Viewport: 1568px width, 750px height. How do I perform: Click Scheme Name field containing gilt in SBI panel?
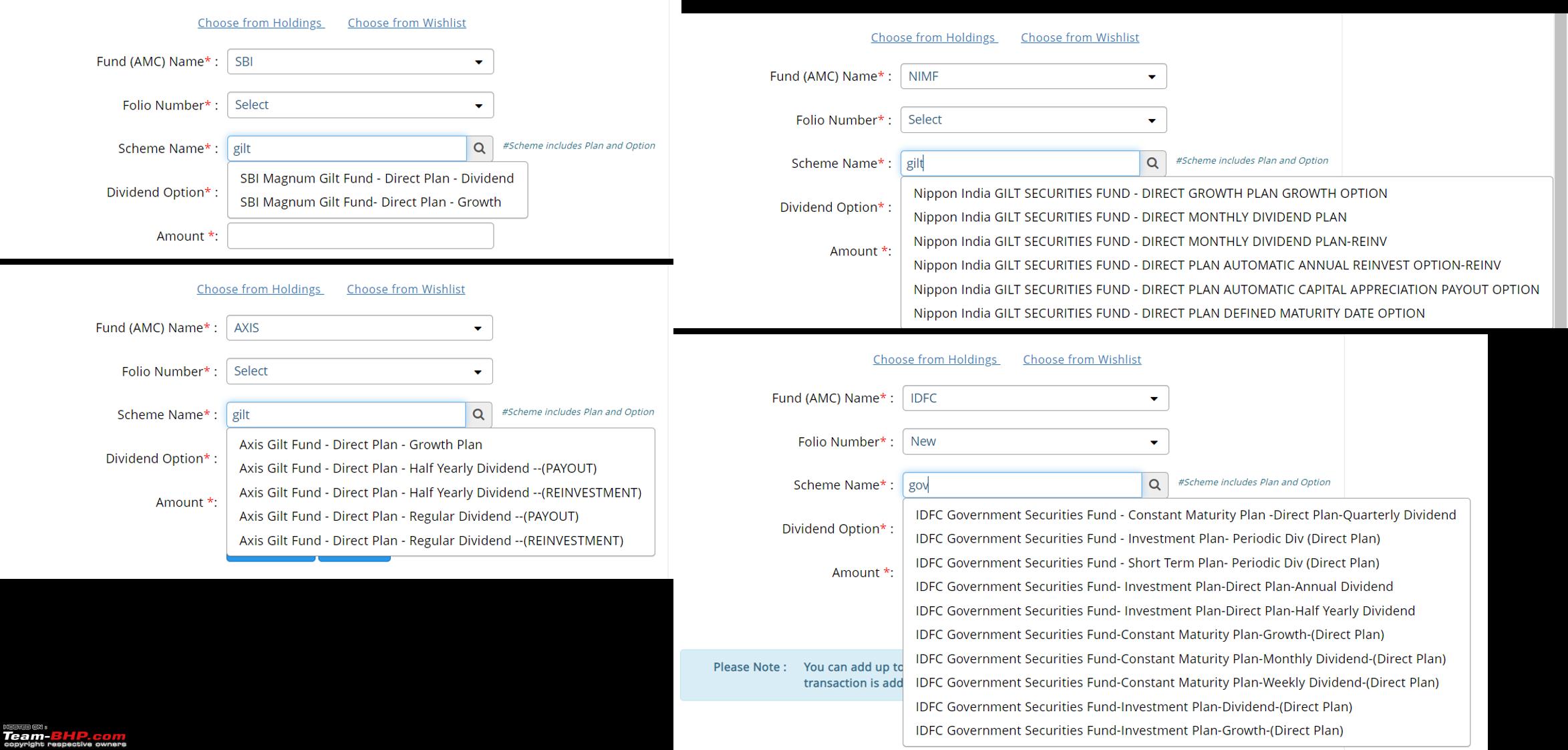[x=347, y=148]
